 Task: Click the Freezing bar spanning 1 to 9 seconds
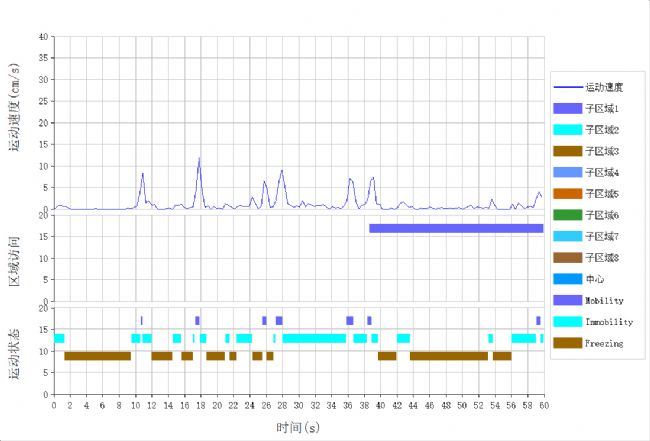(x=97, y=355)
